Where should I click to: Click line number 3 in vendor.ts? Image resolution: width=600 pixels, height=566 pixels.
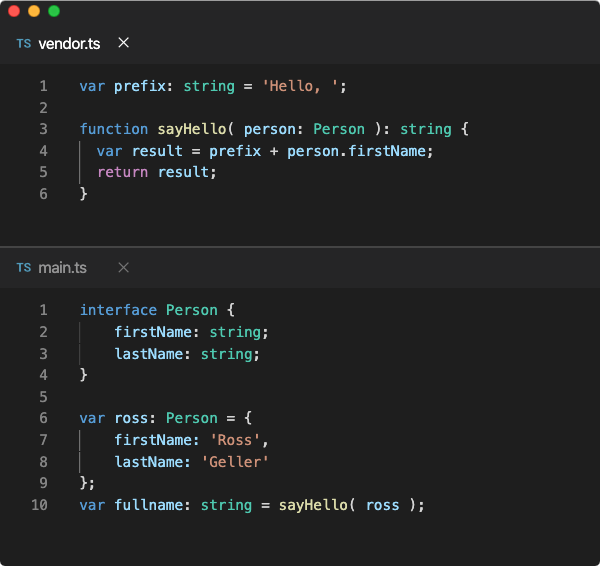tap(43, 129)
